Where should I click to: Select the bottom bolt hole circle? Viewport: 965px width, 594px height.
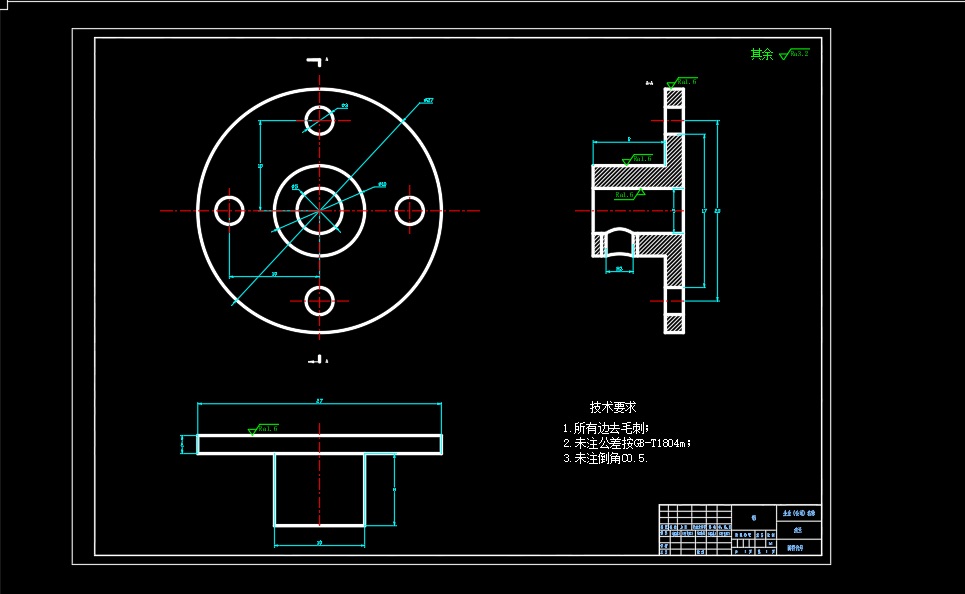(x=319, y=301)
